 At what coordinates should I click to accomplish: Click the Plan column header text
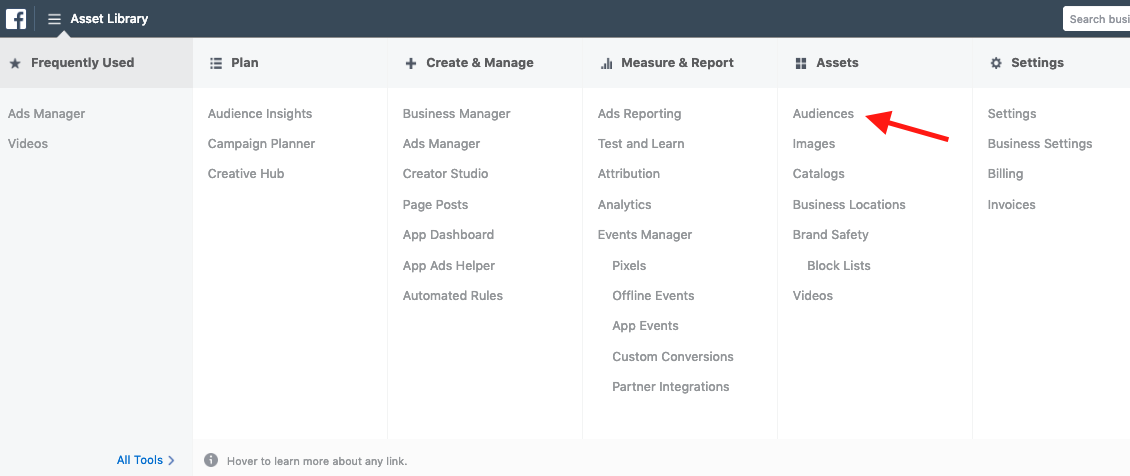click(244, 63)
